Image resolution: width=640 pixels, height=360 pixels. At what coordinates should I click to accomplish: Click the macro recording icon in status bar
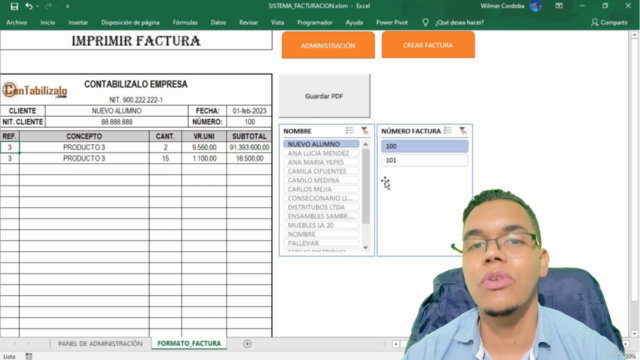[29, 356]
